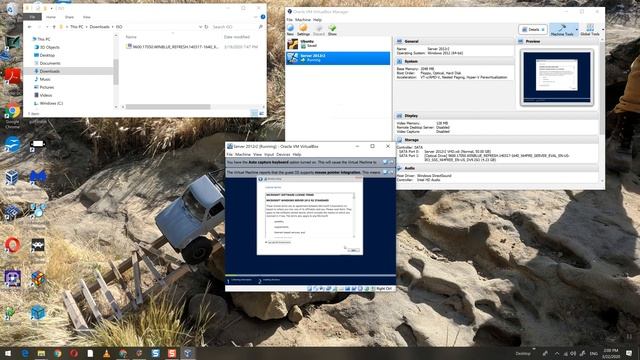640x360 pixels.
Task: Open the Devices menu in the running VM window
Action: click(x=283, y=155)
